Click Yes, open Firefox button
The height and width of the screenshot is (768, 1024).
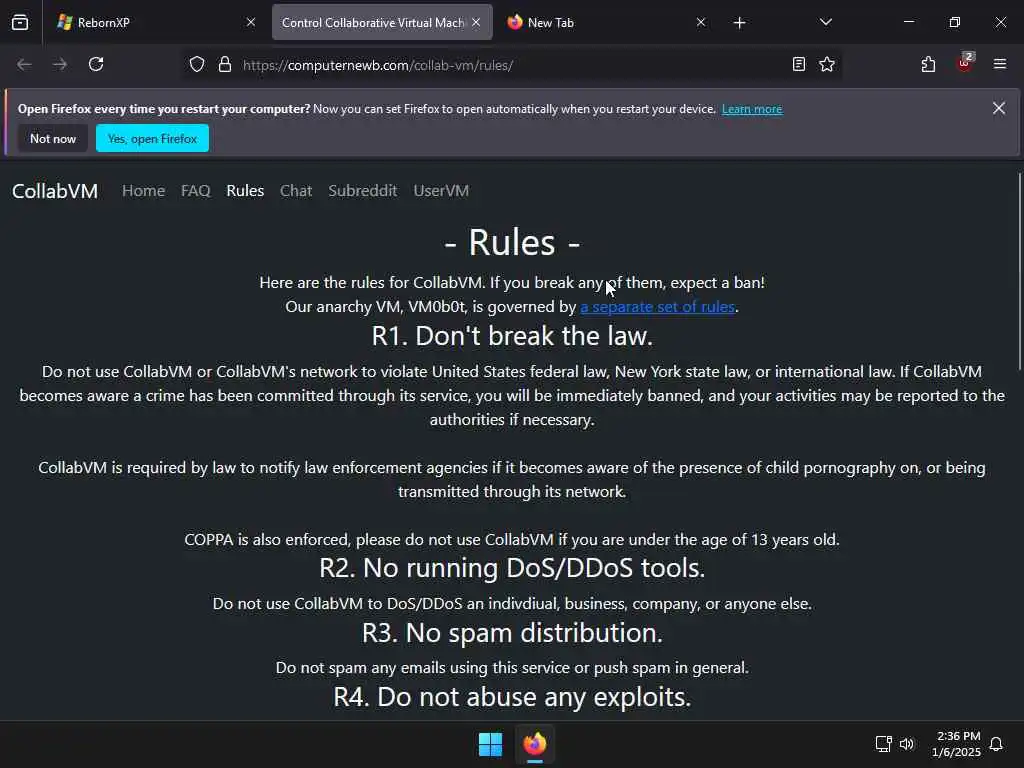(x=152, y=138)
